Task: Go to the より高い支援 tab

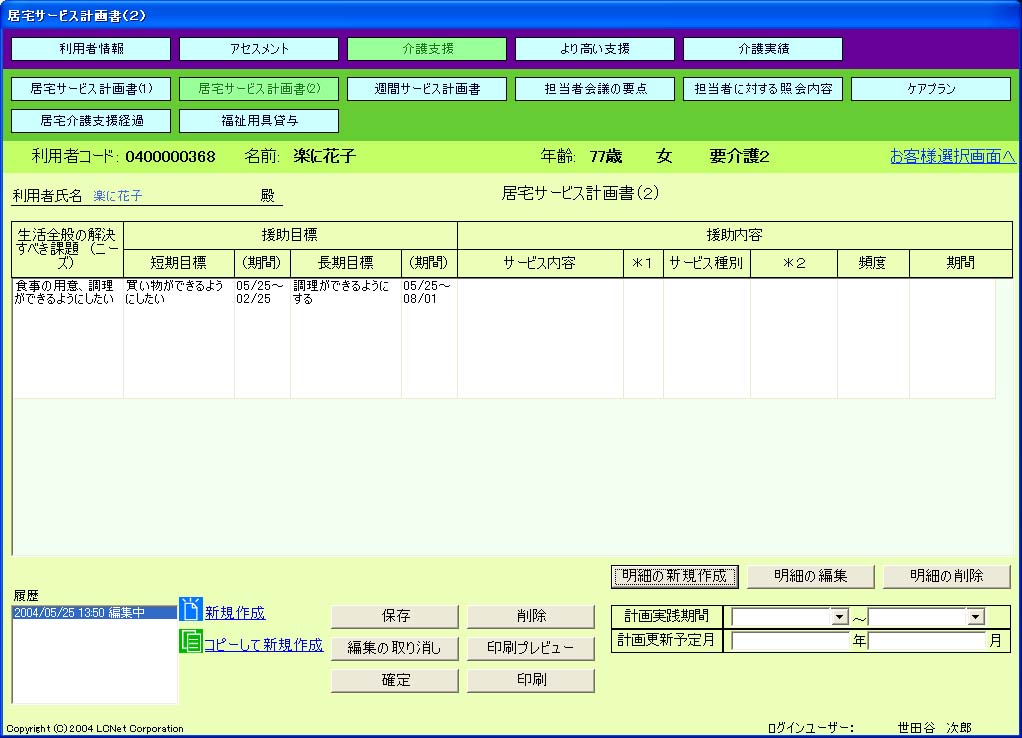Action: click(x=595, y=49)
